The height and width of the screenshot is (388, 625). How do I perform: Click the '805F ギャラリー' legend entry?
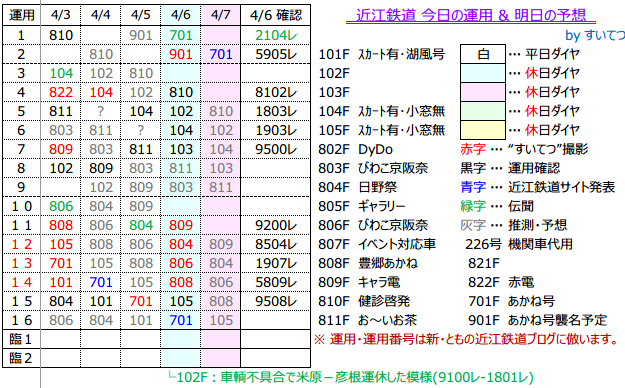(362, 206)
